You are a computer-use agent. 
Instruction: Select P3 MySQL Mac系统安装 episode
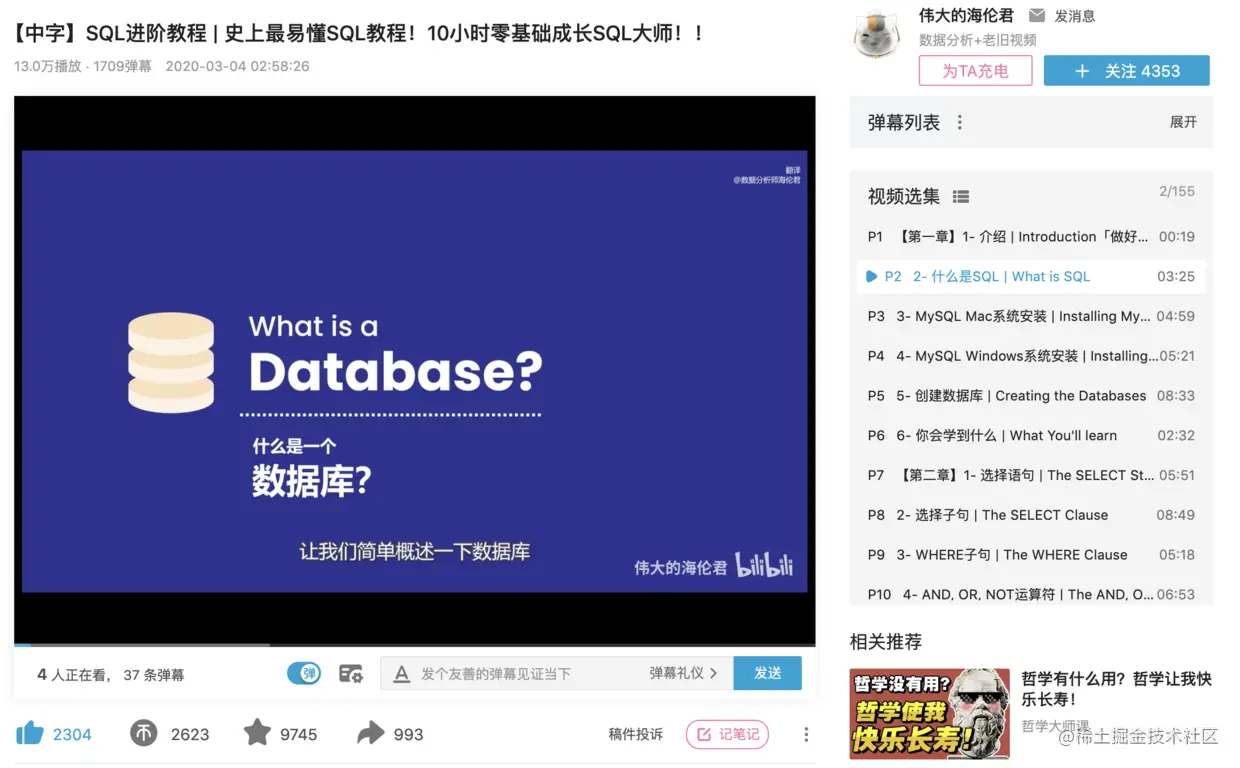(x=1031, y=316)
